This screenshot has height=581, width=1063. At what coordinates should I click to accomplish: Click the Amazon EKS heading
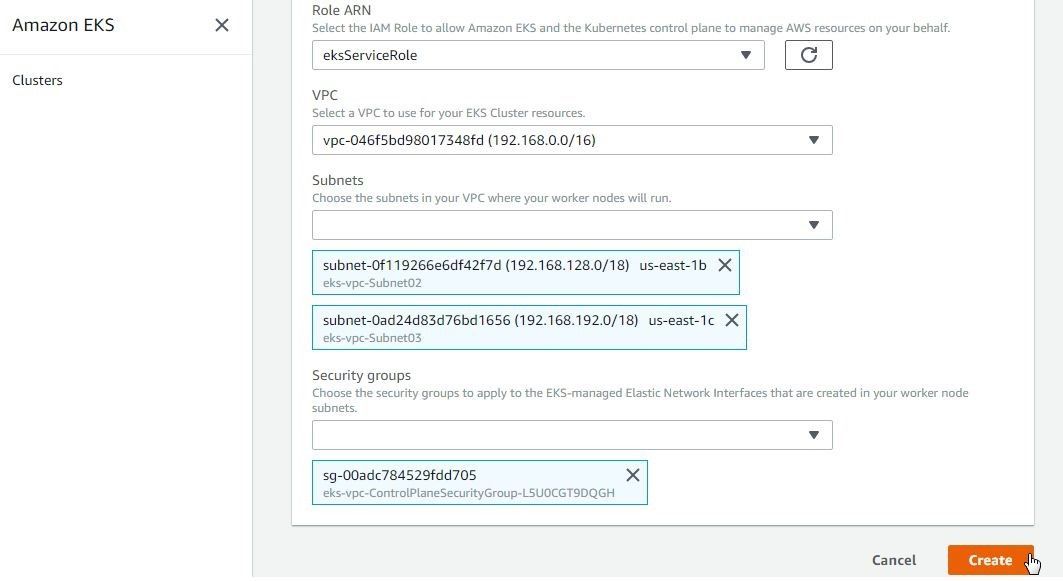click(63, 25)
